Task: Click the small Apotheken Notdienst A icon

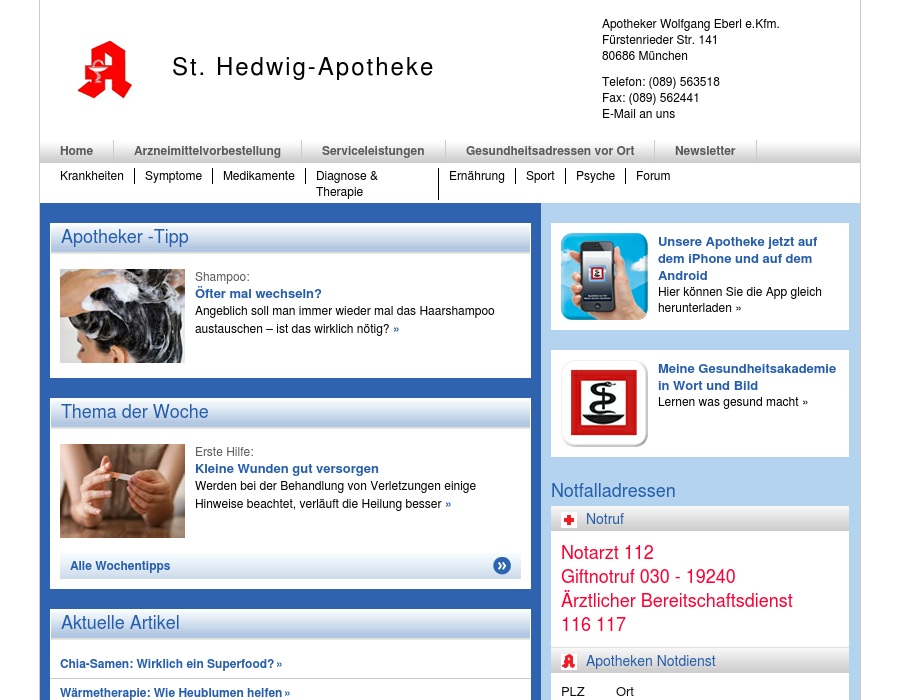Action: pos(568,661)
